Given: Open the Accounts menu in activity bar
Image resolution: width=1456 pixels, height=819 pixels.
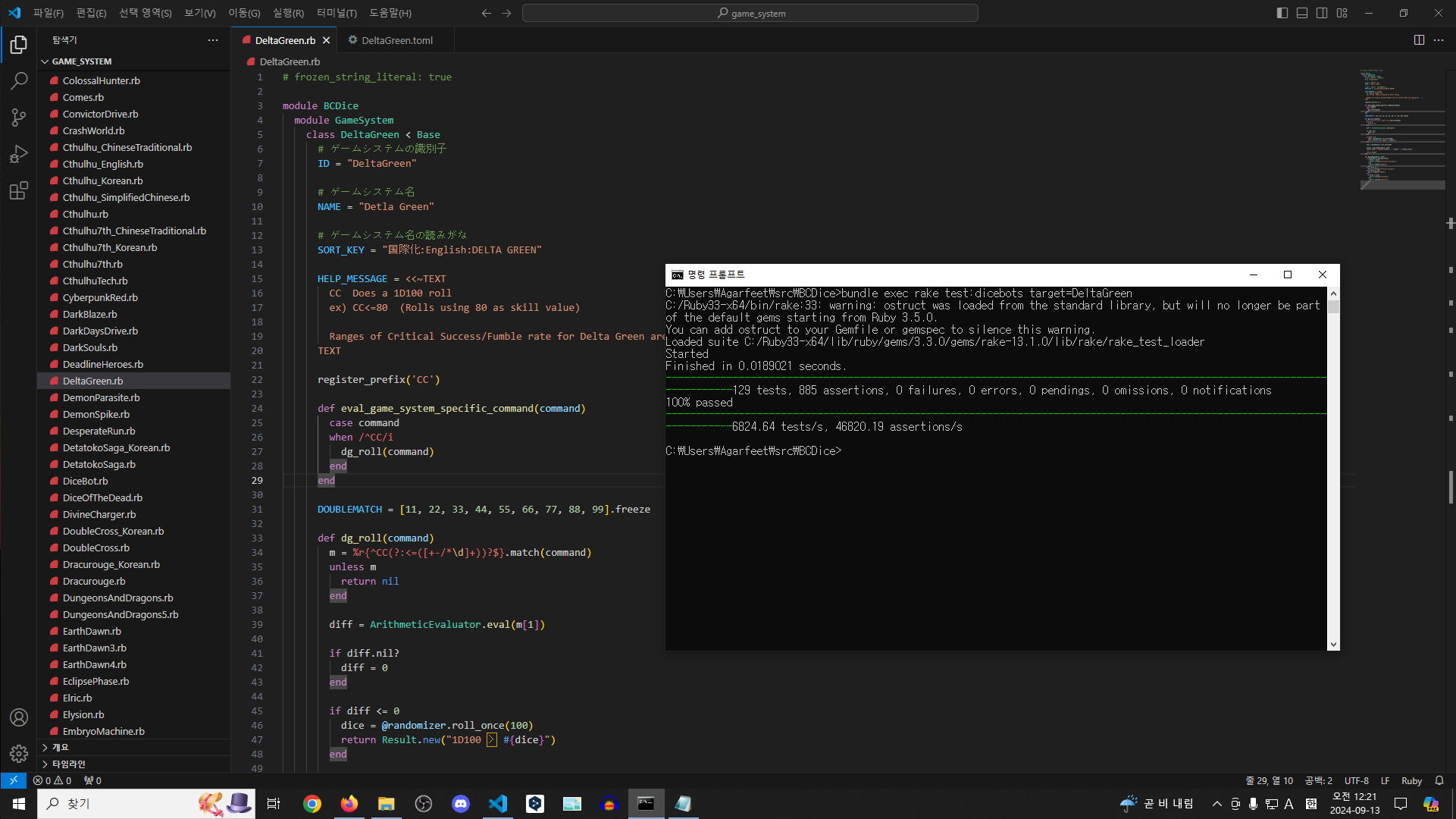Looking at the screenshot, I should click(19, 717).
